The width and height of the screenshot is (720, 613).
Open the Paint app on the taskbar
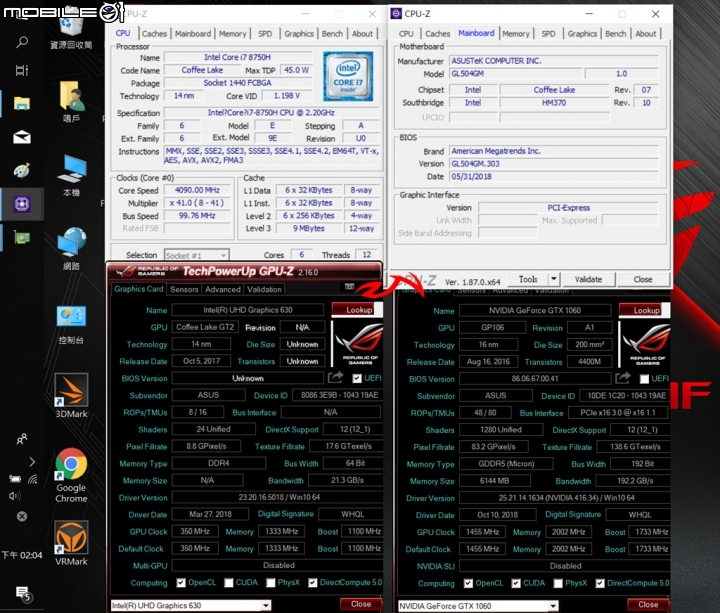[x=22, y=170]
